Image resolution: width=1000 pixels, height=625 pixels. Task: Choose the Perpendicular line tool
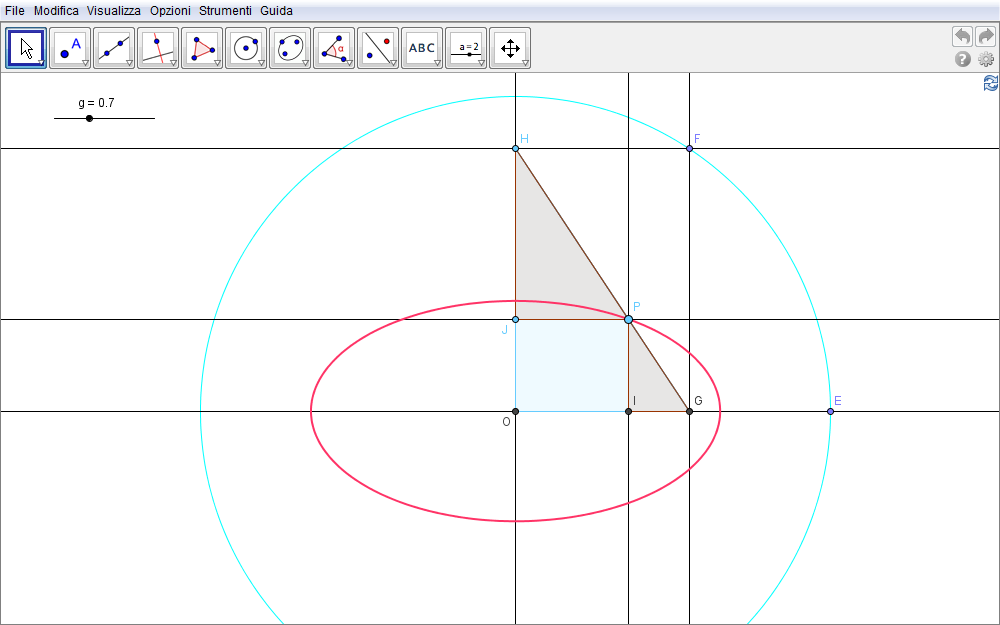157,47
